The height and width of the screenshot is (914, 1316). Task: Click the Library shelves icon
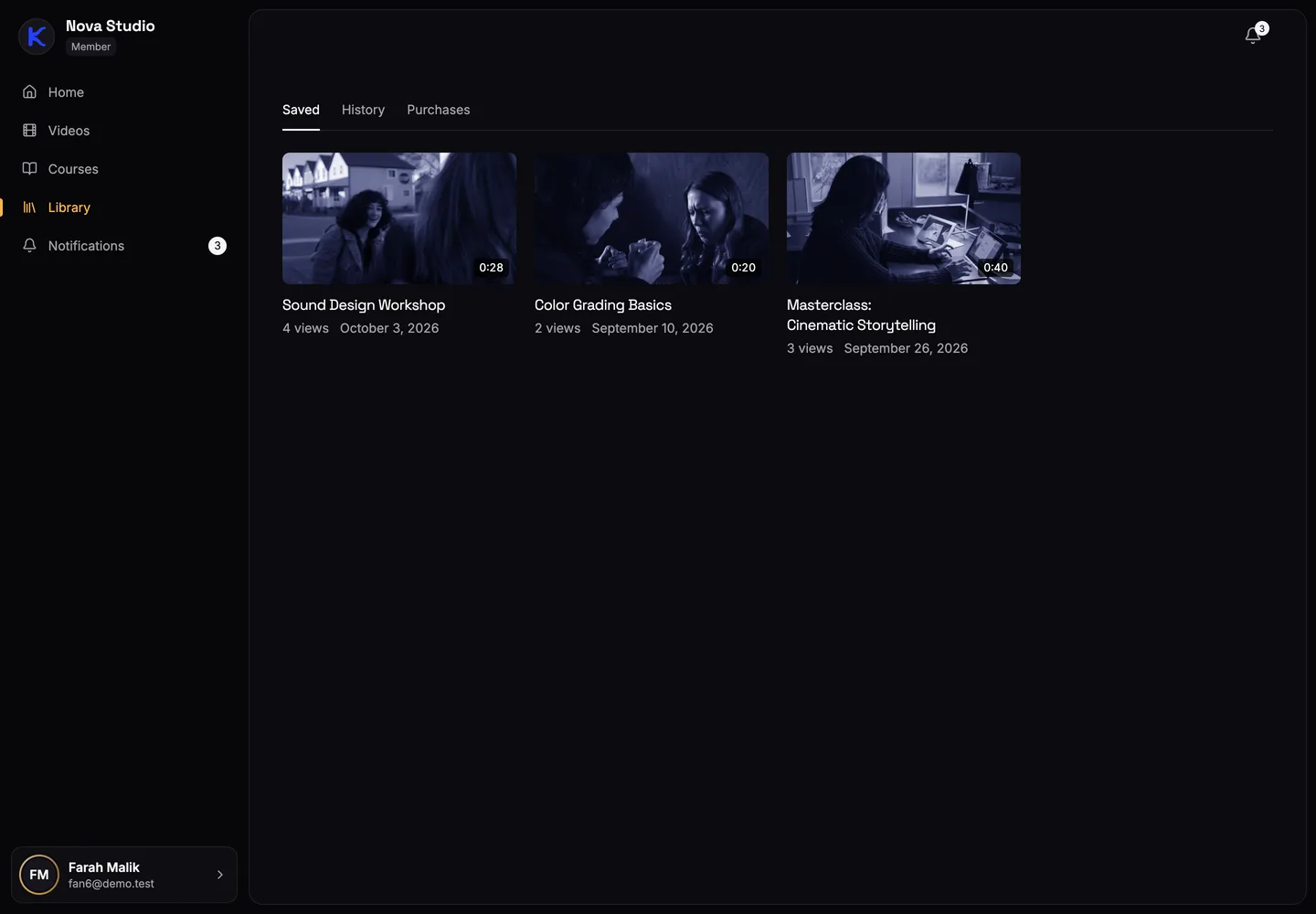29,207
